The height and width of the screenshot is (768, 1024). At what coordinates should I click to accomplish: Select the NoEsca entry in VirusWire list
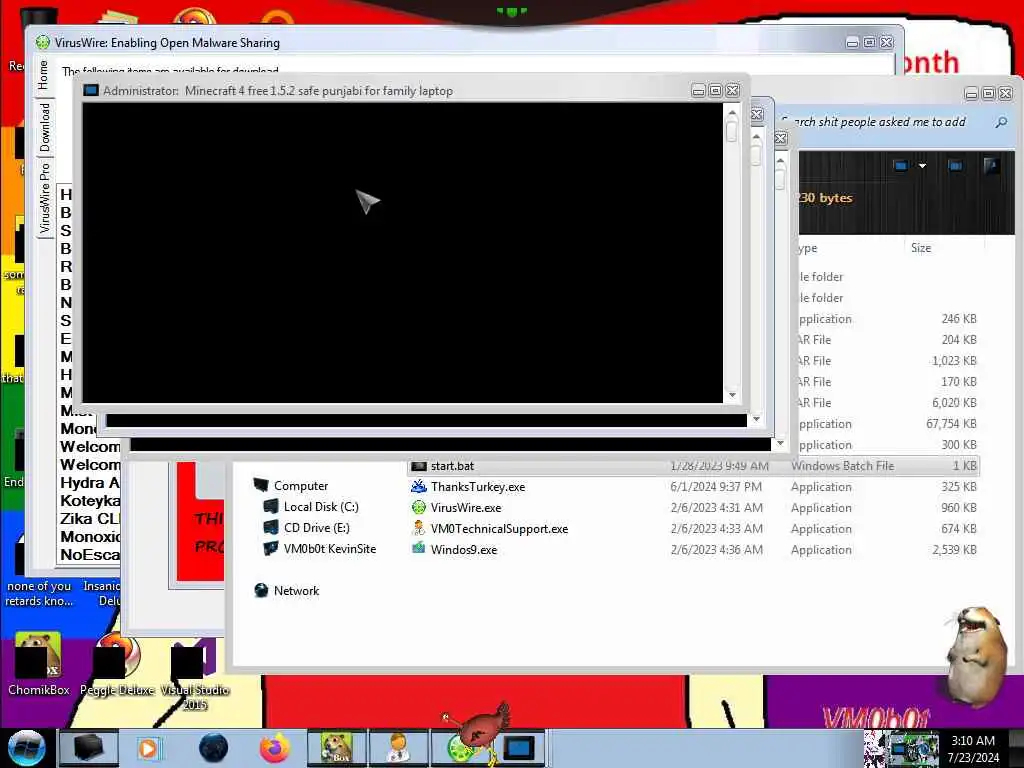(90, 554)
